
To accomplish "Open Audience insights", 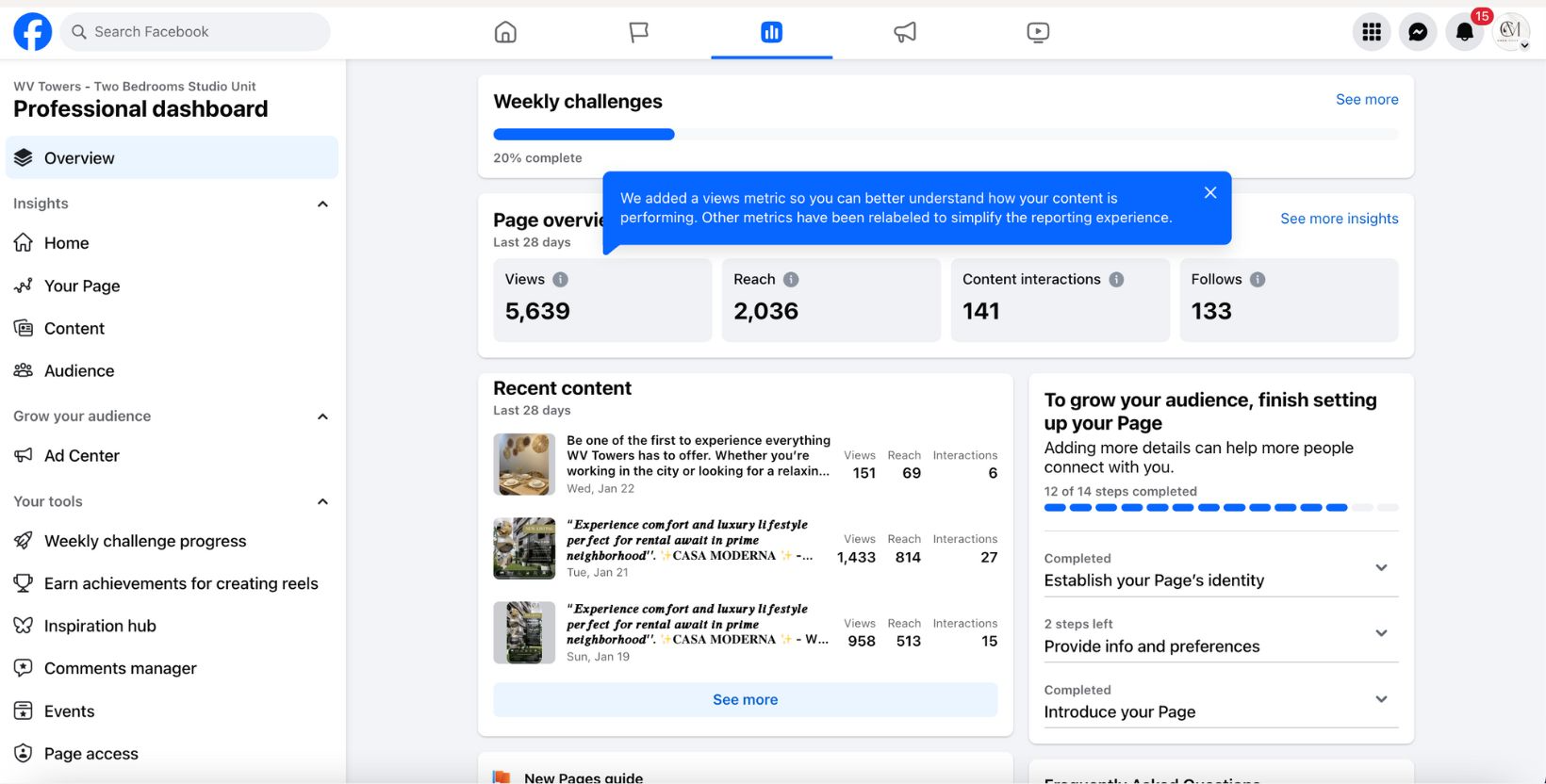I will point(172,370).
